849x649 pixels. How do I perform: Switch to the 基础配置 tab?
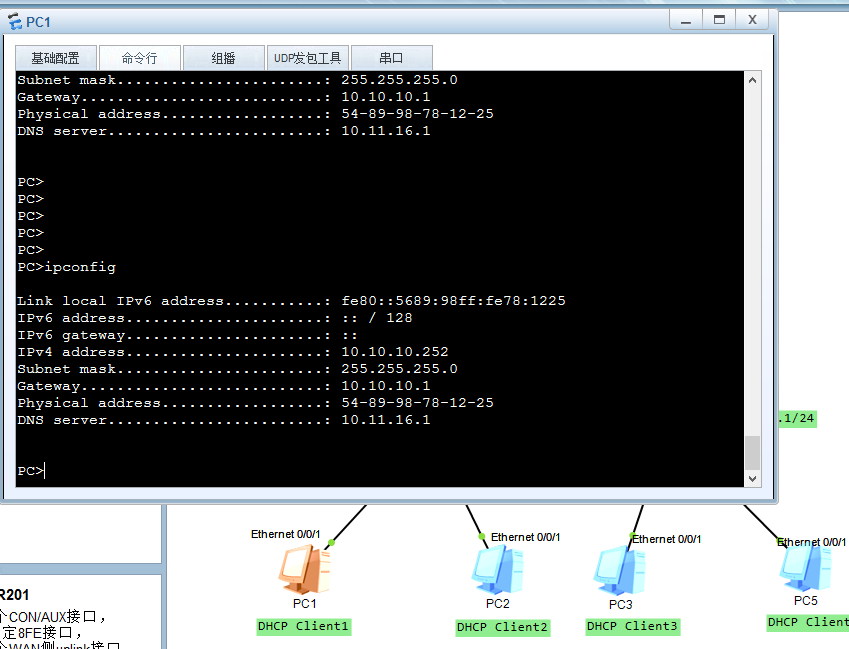55,57
